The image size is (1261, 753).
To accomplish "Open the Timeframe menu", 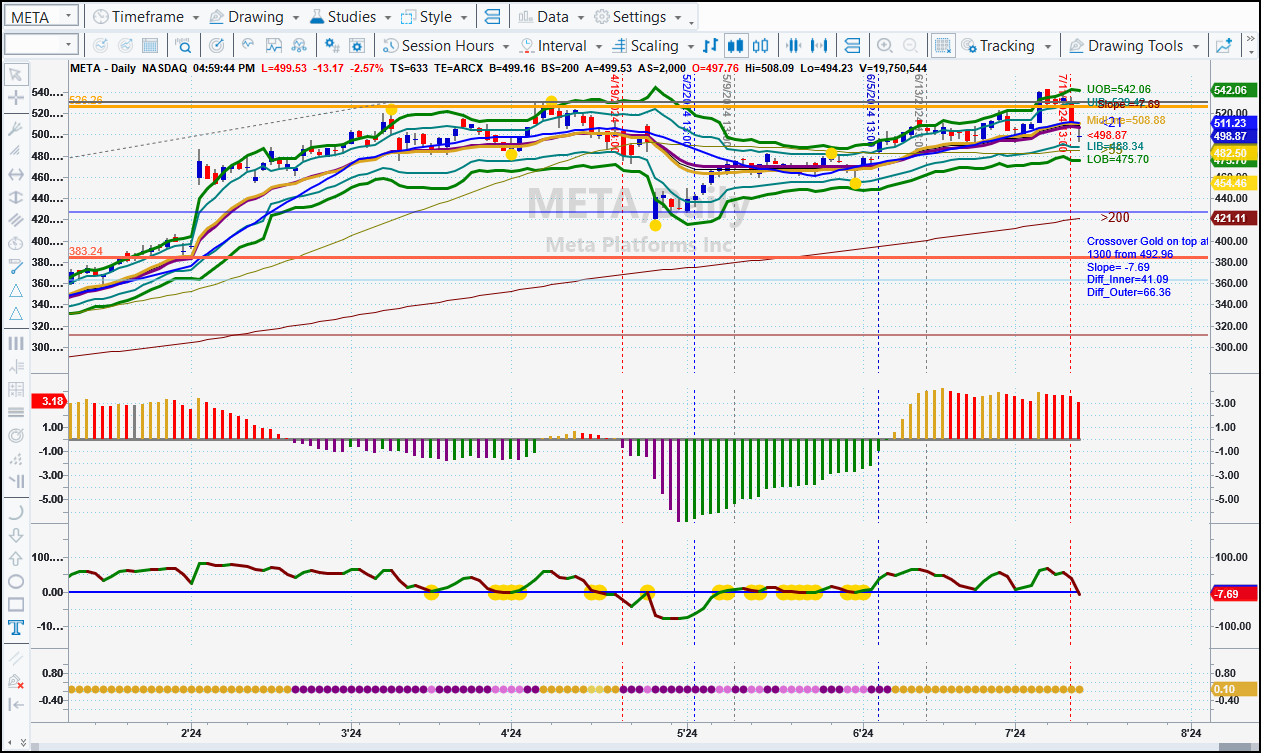I will point(146,17).
